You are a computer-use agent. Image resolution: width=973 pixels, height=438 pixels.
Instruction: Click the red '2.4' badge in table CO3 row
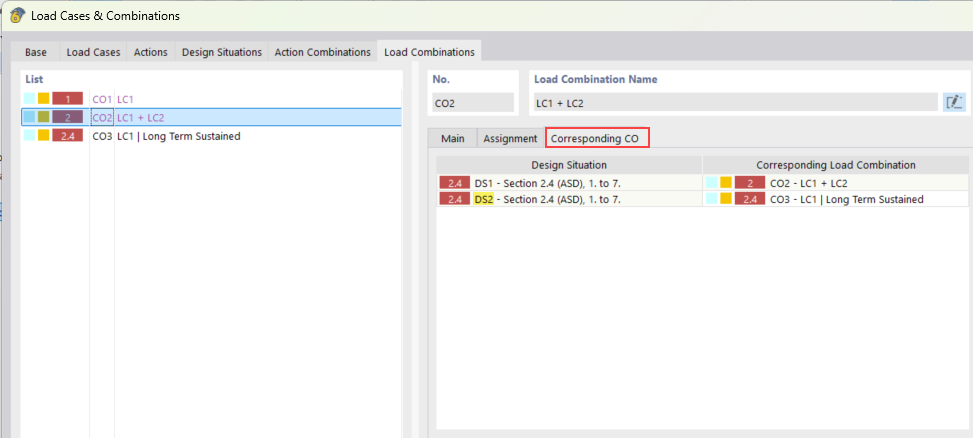tap(750, 199)
